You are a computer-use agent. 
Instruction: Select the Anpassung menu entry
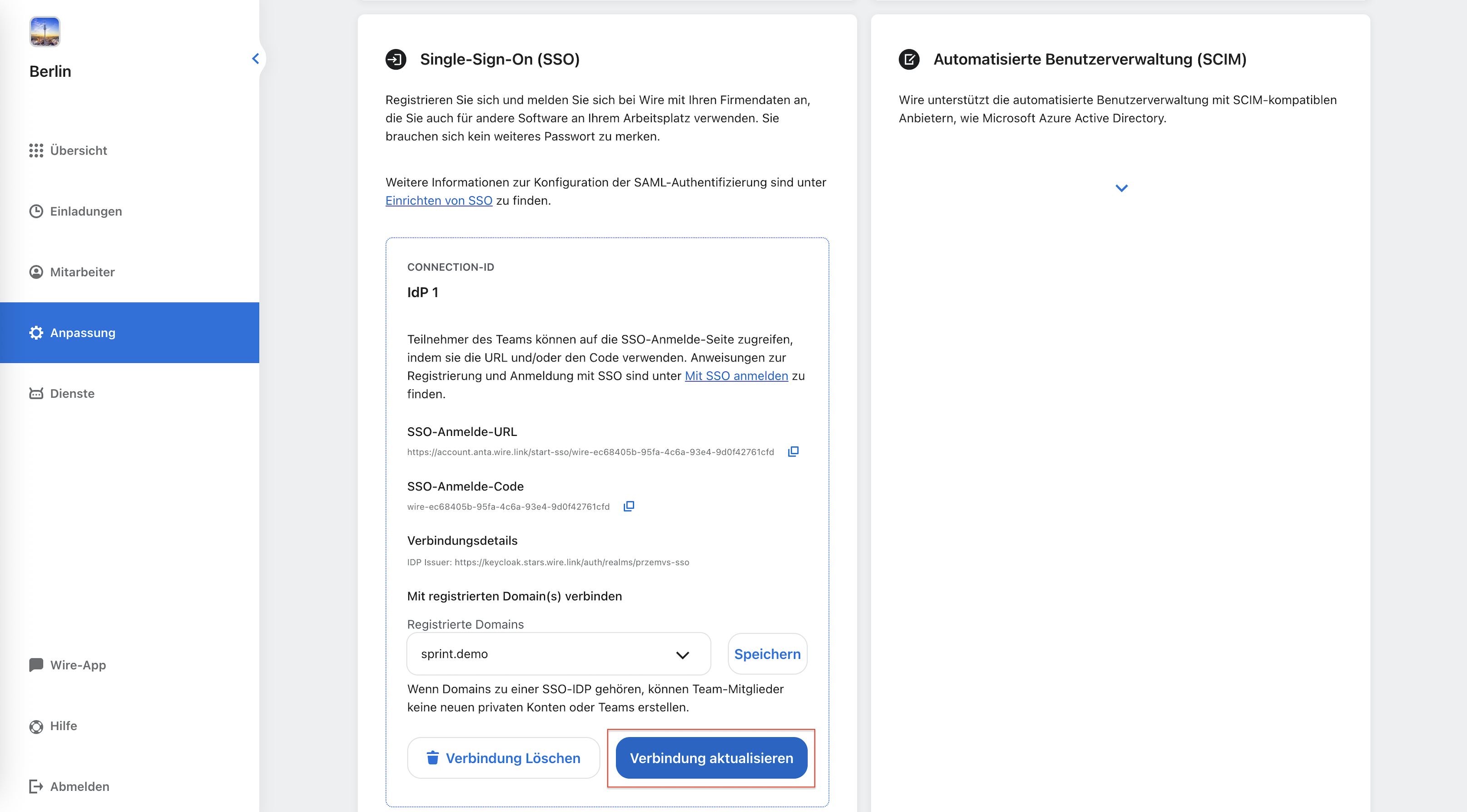click(x=129, y=332)
